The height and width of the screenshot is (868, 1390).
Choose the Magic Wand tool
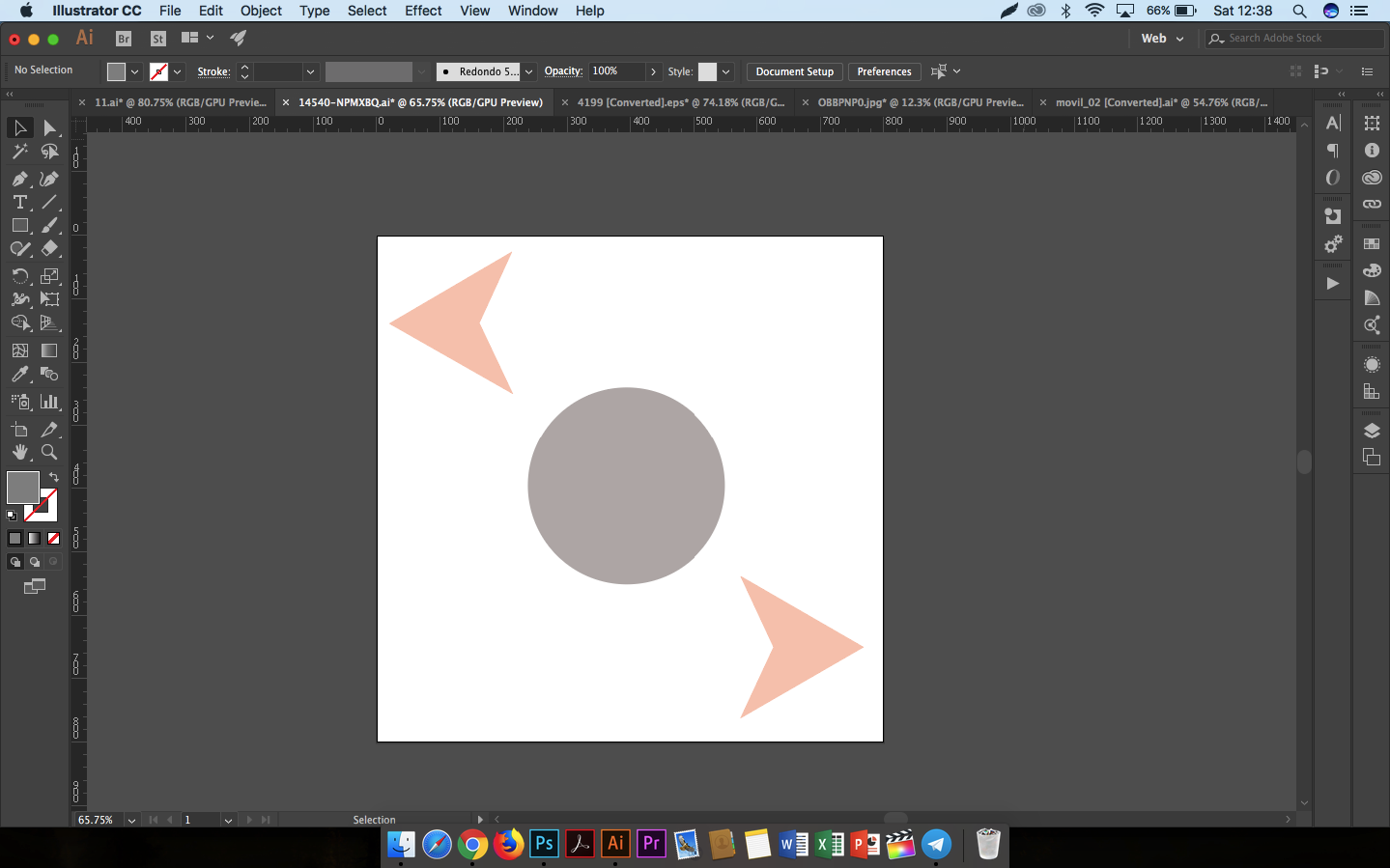point(19,152)
